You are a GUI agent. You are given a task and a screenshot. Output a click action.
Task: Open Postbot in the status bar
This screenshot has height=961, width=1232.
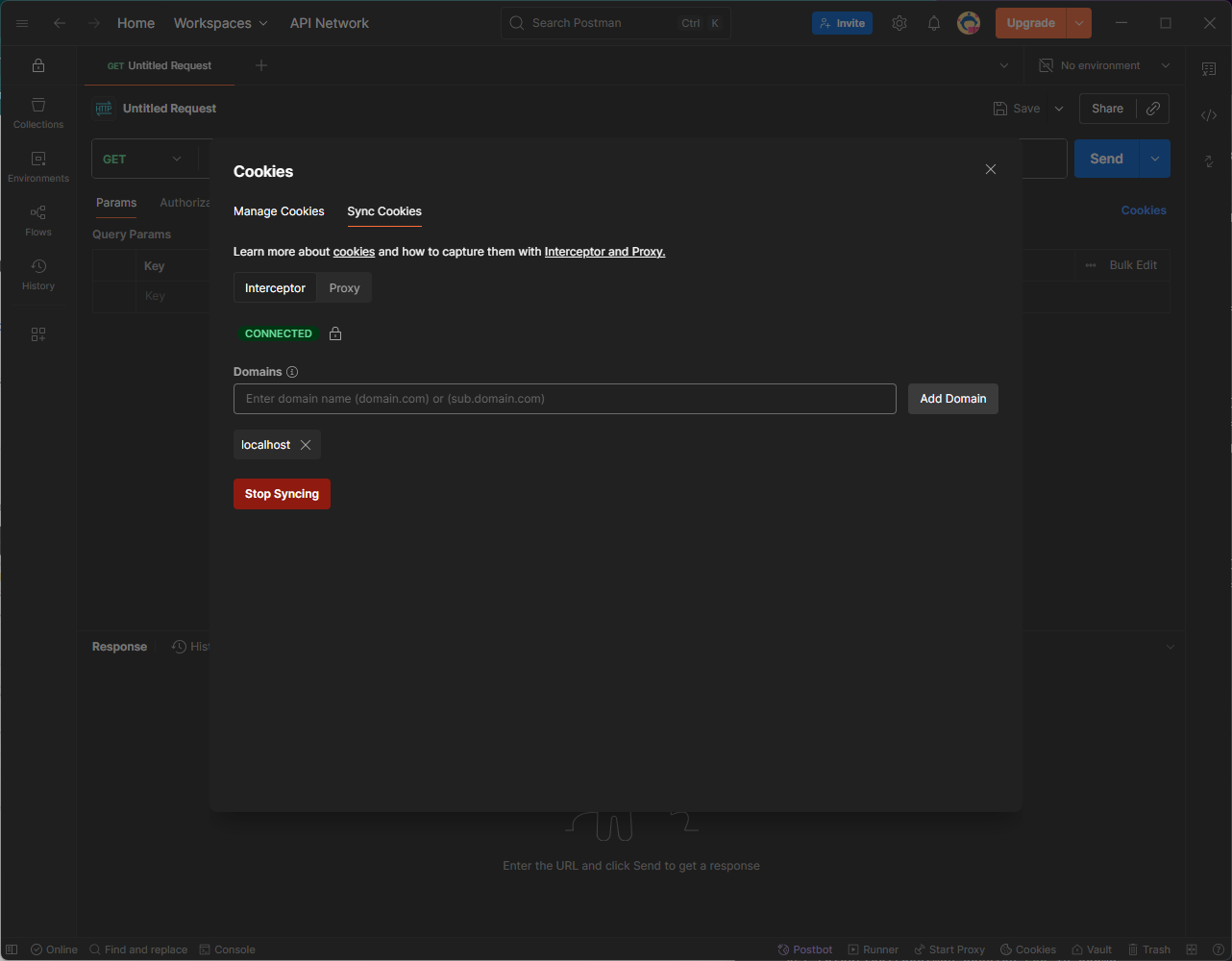tap(805, 949)
